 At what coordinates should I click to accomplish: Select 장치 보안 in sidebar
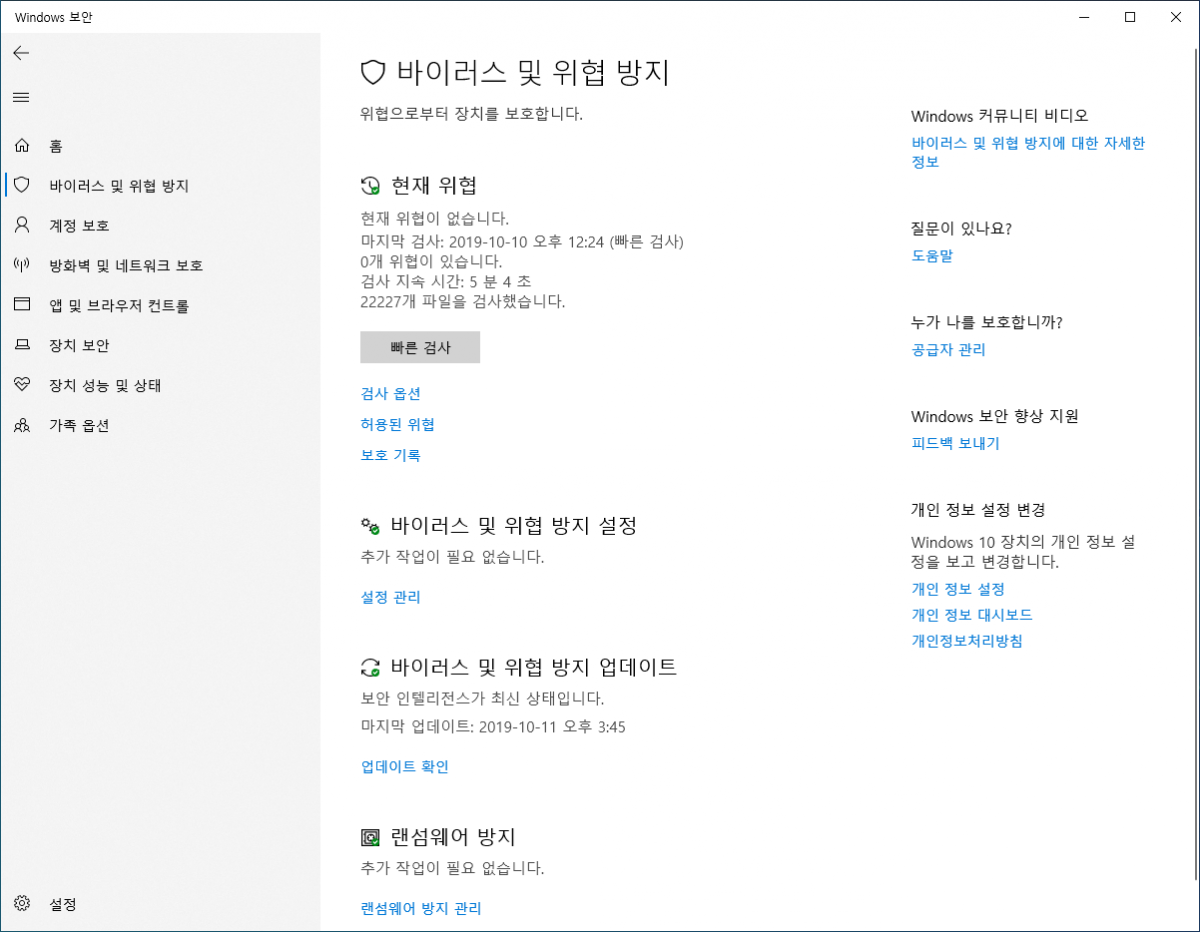click(x=80, y=345)
